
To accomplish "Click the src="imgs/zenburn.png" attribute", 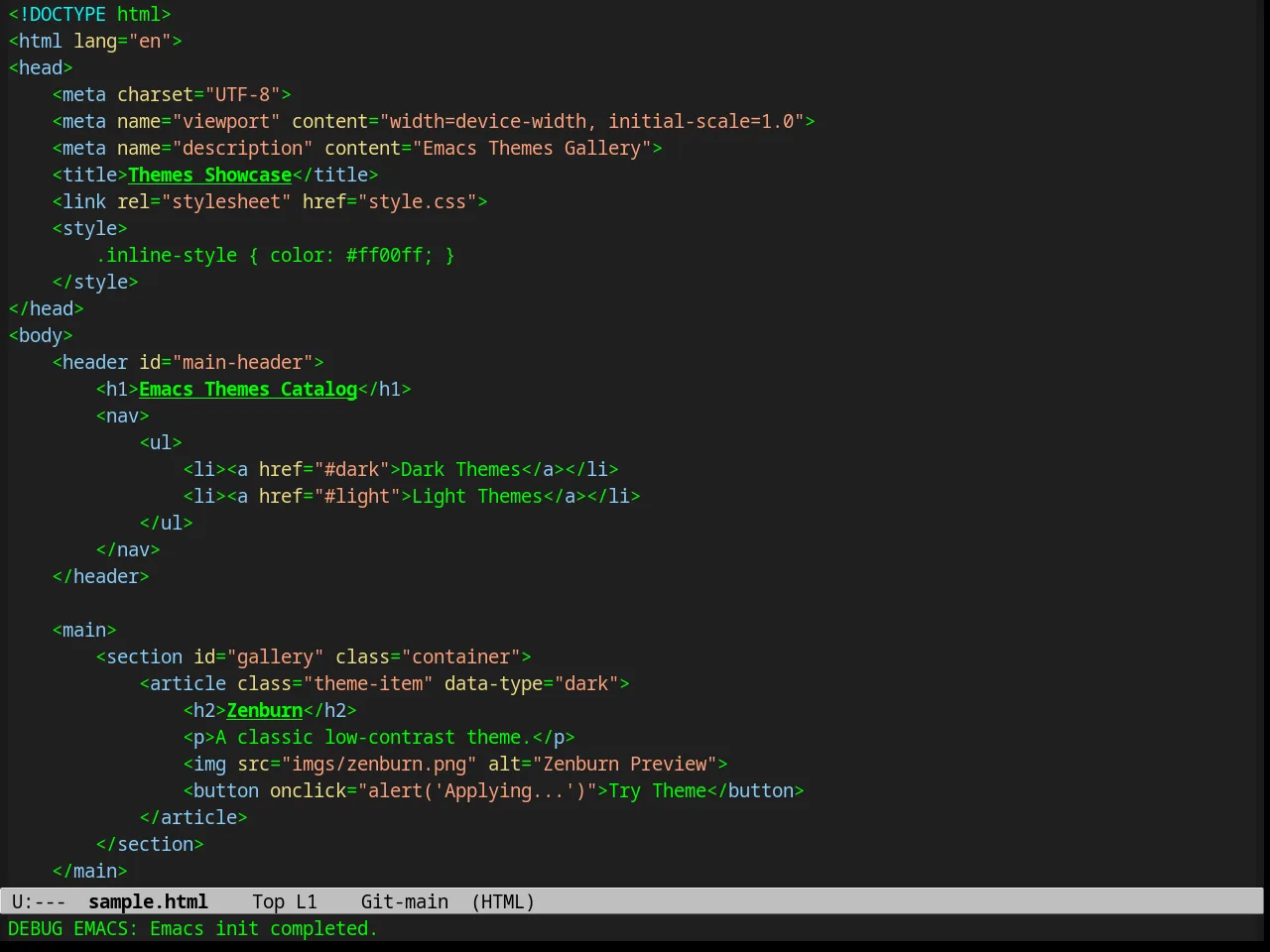I will [x=357, y=764].
